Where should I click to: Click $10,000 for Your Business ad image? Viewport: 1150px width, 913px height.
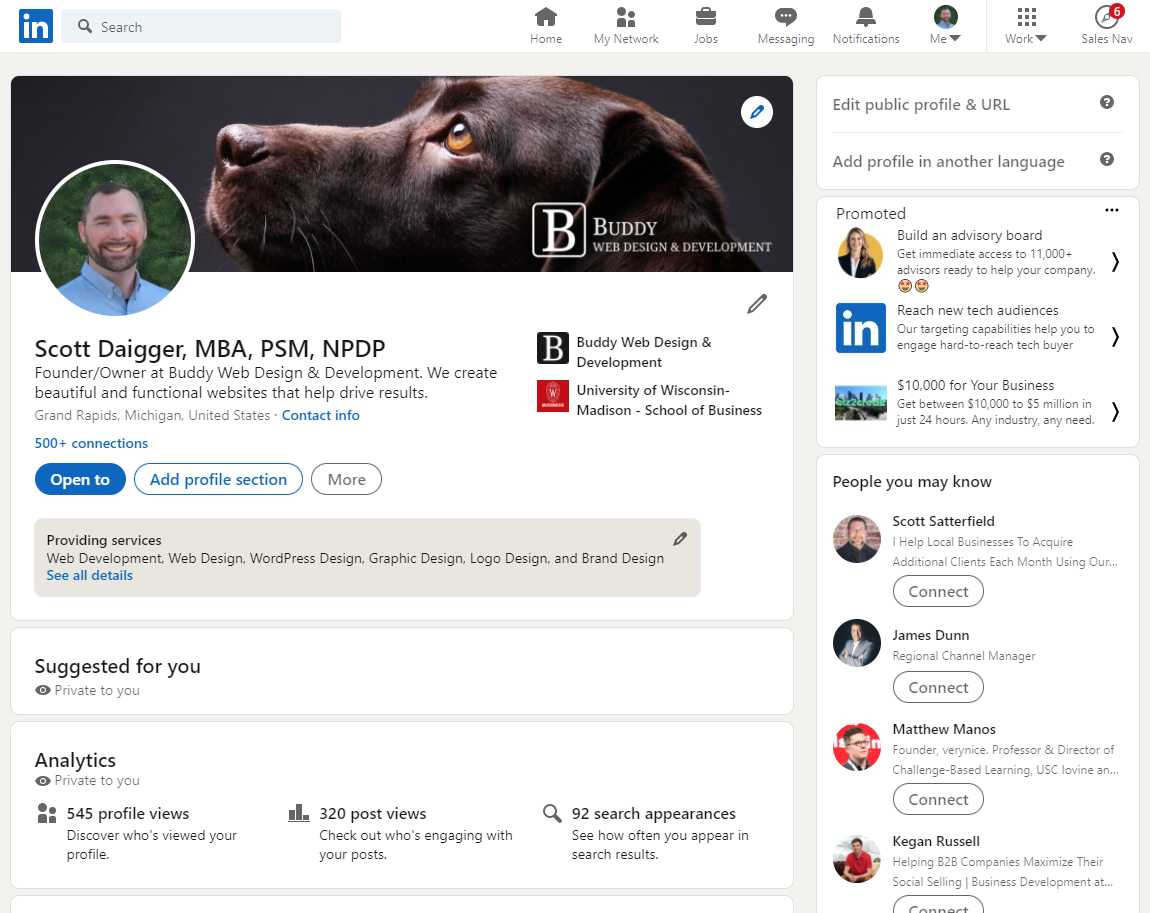pos(860,403)
